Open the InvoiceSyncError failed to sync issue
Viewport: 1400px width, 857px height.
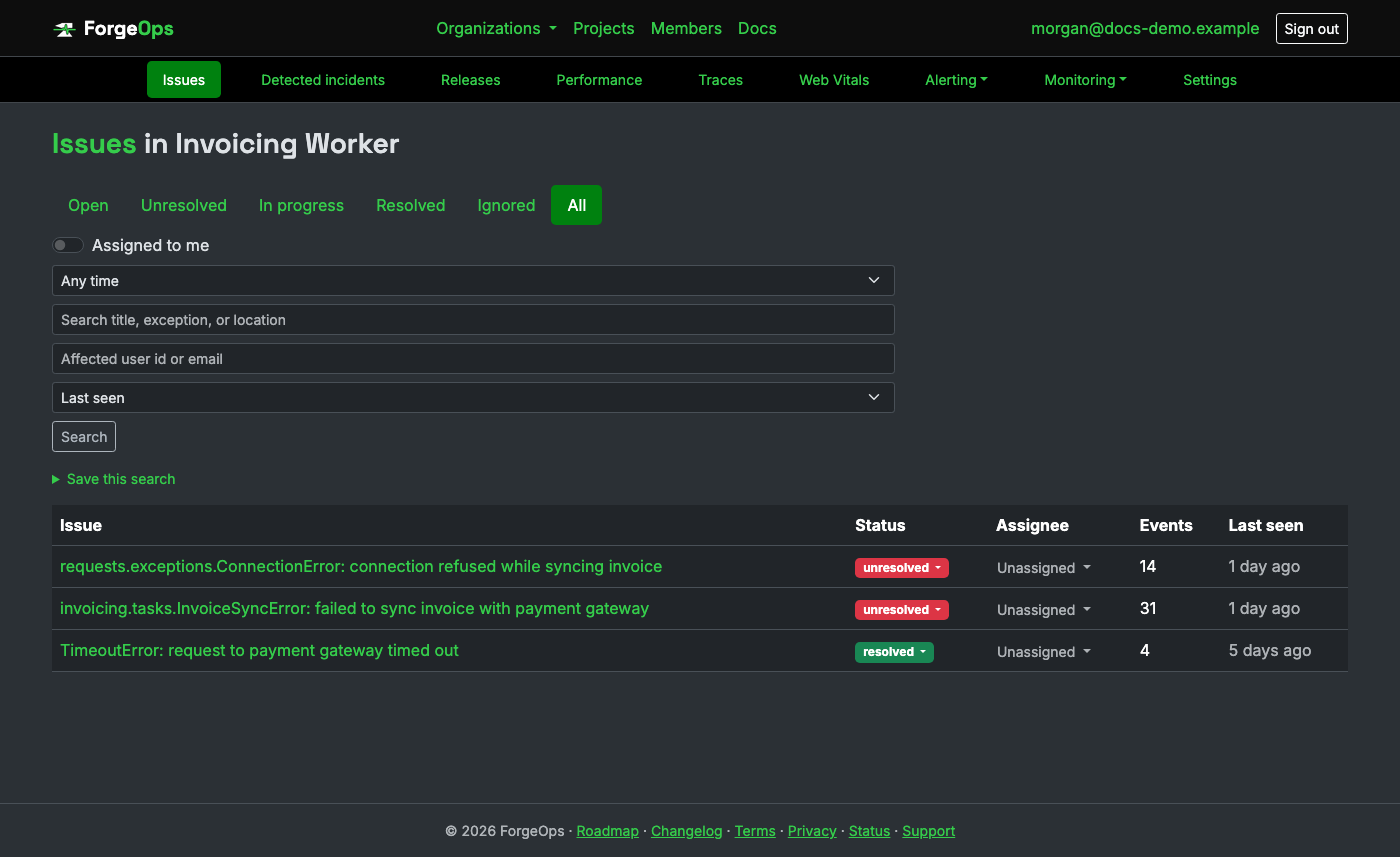coord(354,609)
